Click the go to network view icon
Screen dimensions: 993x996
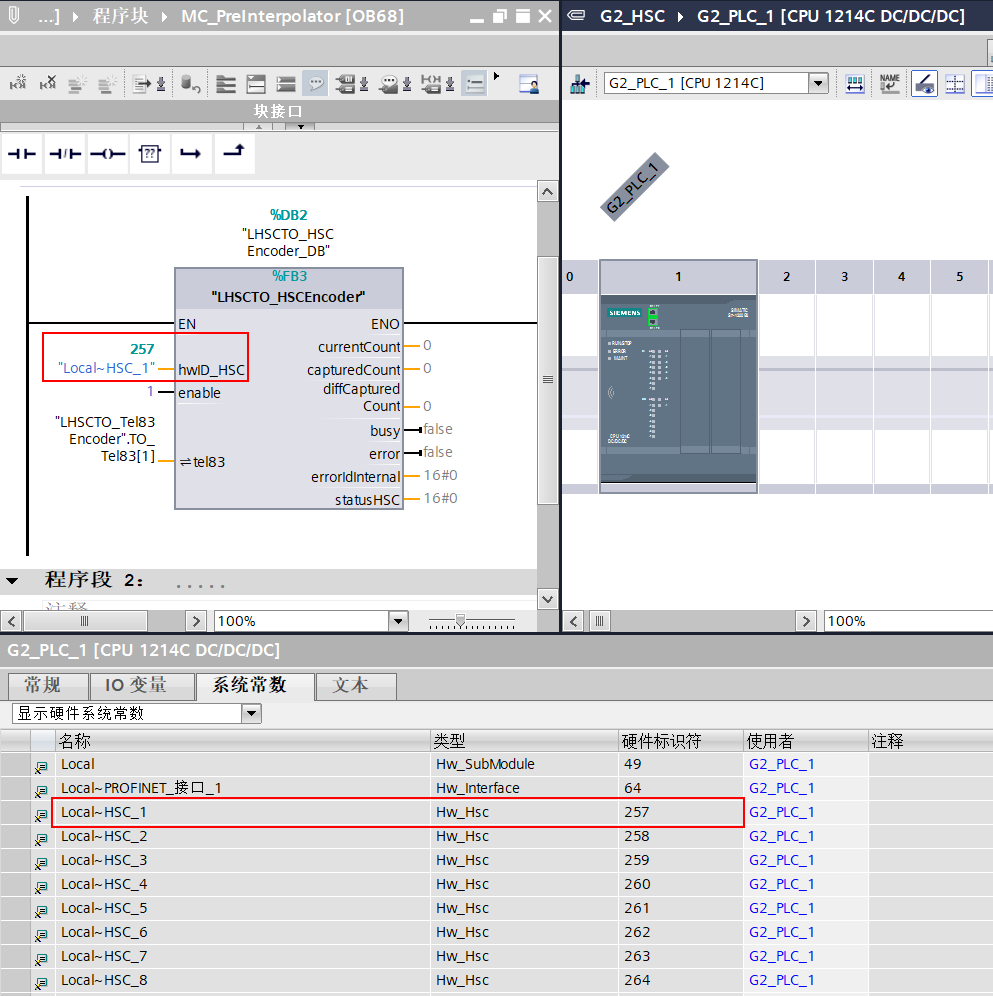point(580,83)
